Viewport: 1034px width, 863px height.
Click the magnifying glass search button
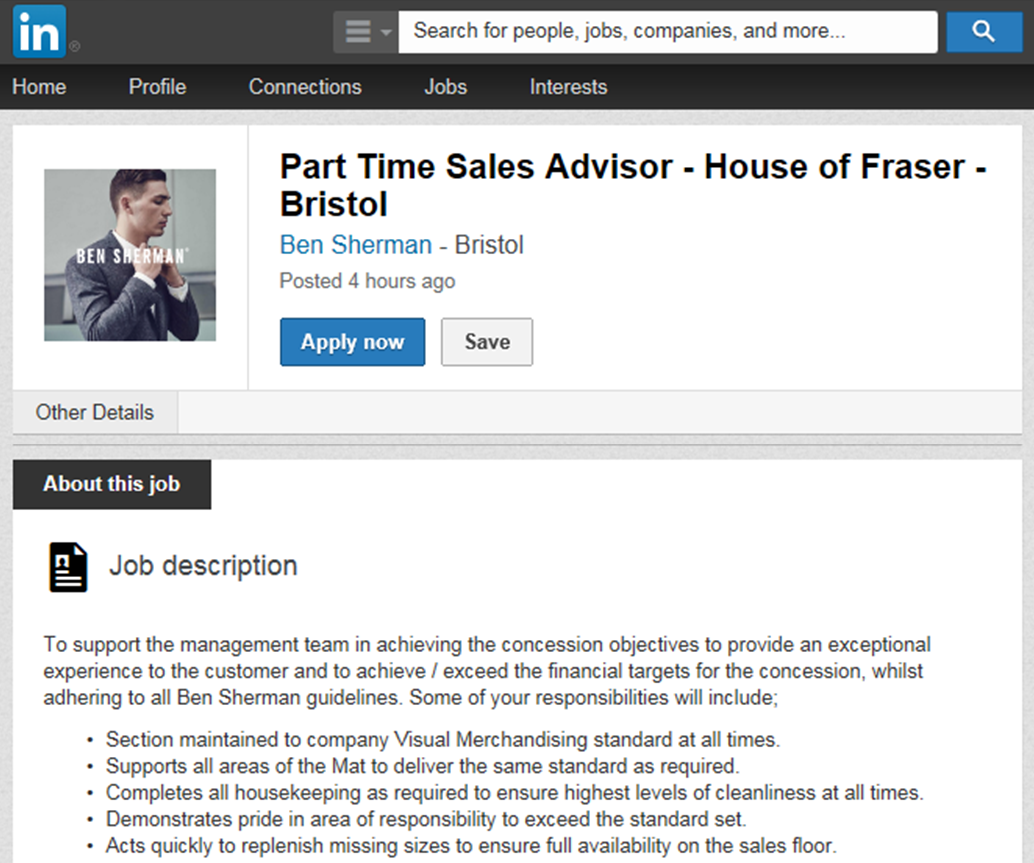[984, 32]
